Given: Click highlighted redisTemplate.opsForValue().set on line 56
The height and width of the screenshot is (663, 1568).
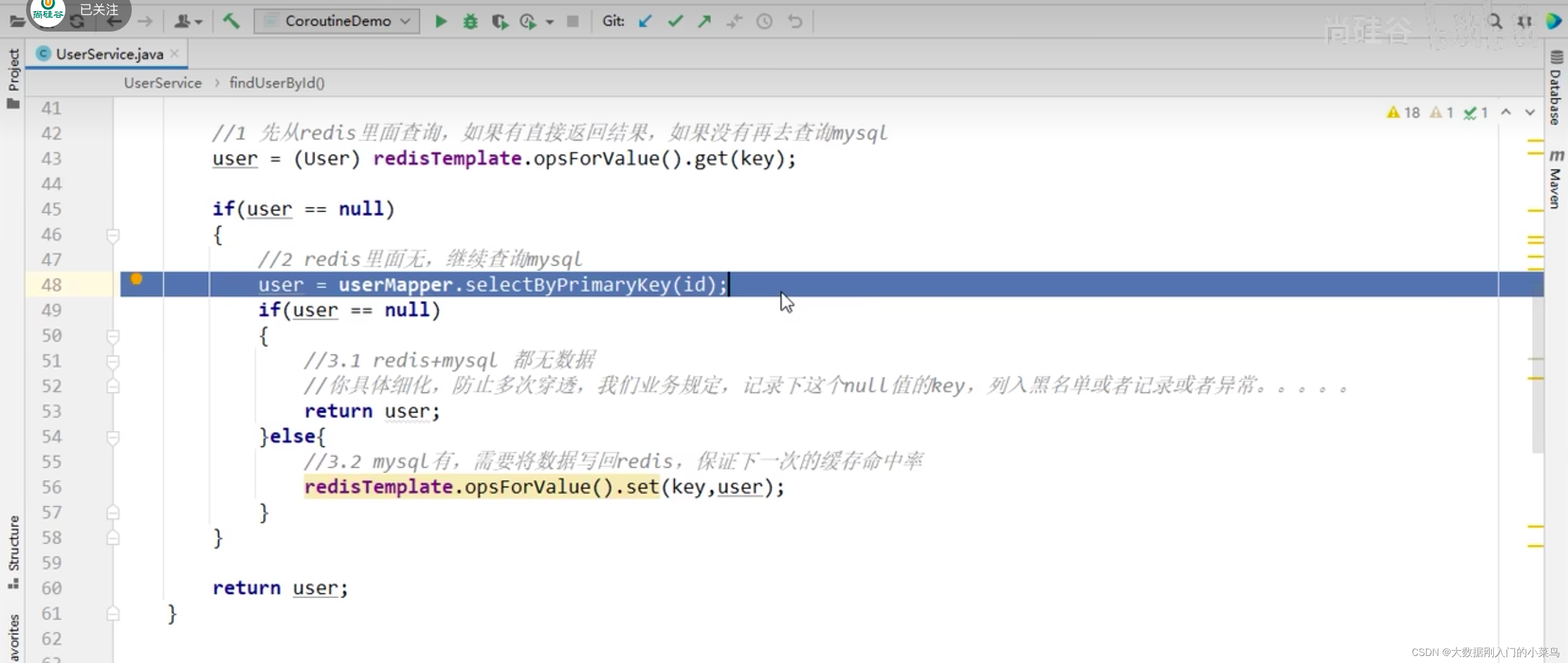Looking at the screenshot, I should (x=481, y=487).
